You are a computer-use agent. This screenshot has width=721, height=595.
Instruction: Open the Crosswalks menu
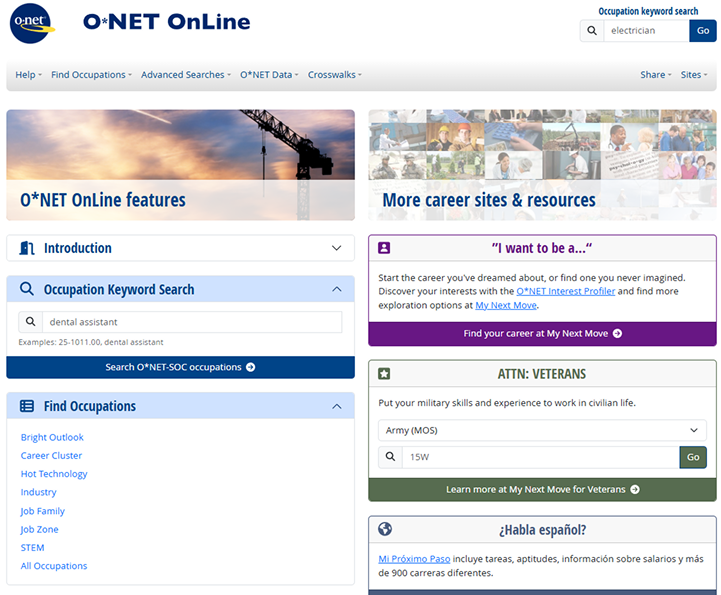(x=335, y=74)
